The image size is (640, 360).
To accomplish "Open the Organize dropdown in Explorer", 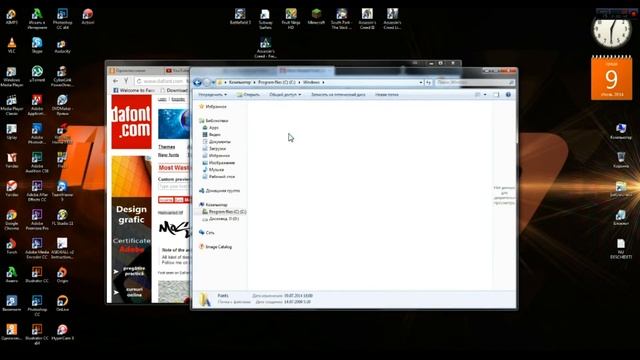I will (x=212, y=95).
